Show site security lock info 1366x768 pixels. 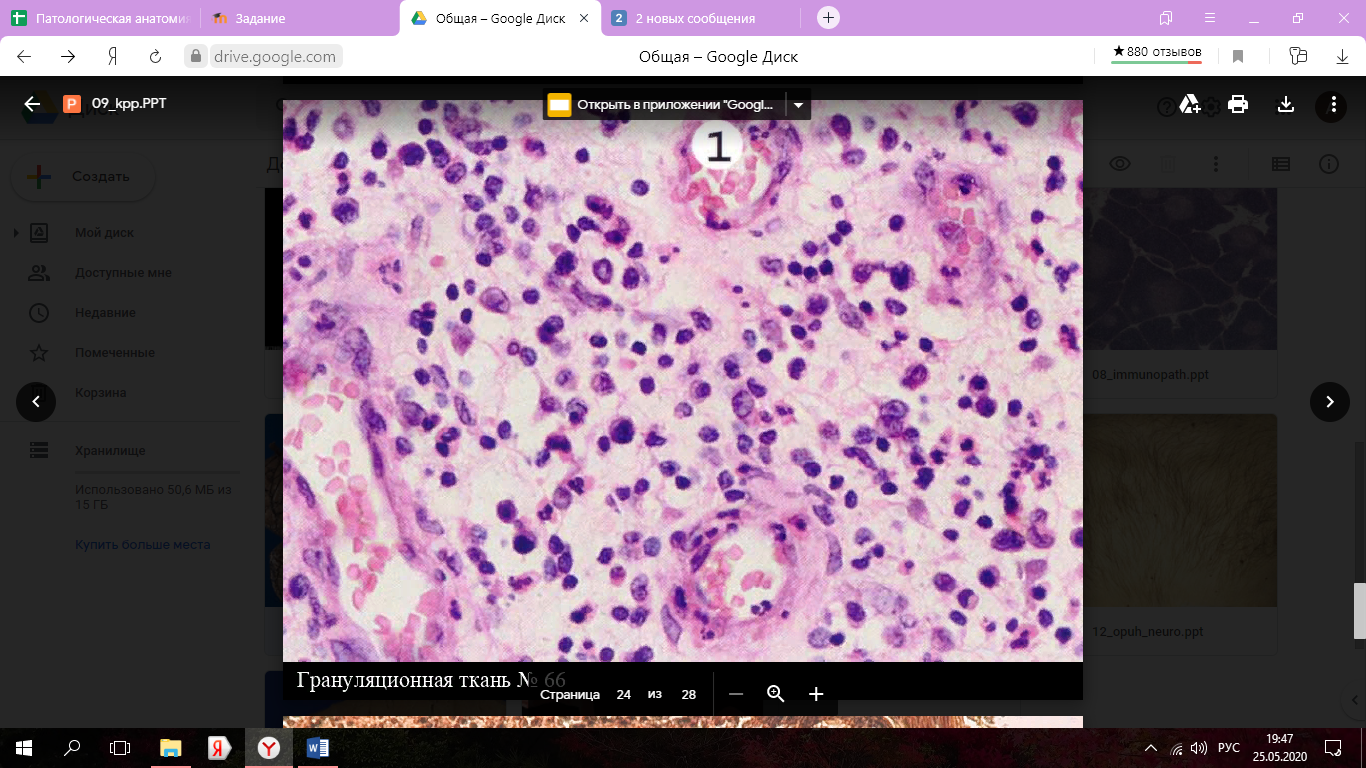point(197,57)
